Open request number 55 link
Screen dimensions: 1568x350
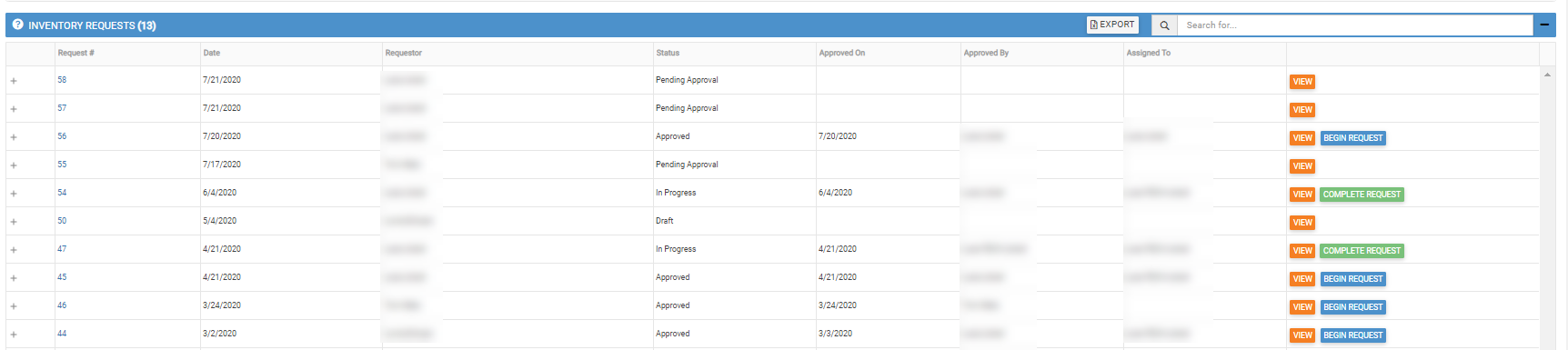click(x=62, y=165)
